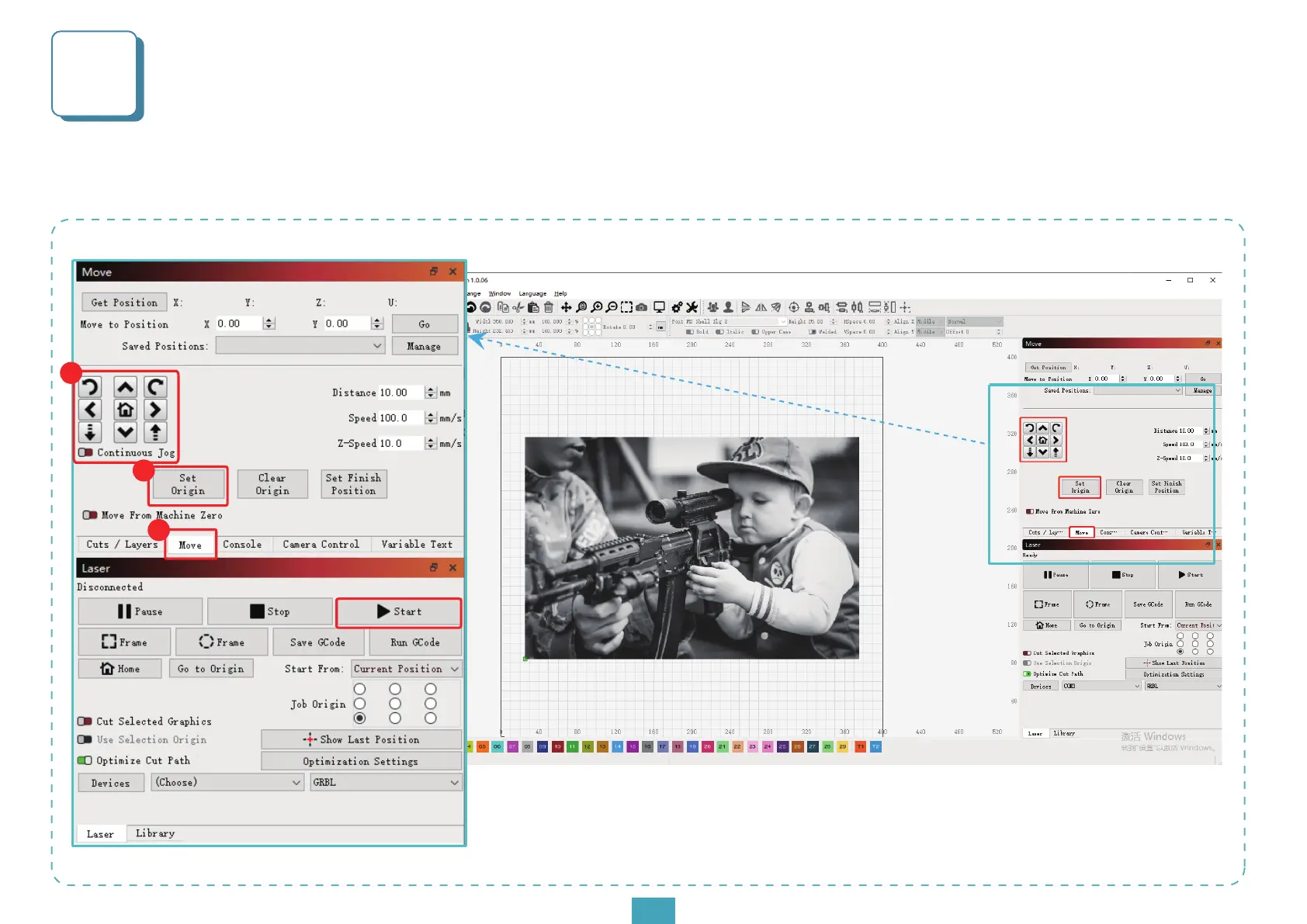The height and width of the screenshot is (924, 1307).
Task: Select top-right Job Origin radio in enlarged panel
Action: coord(431,689)
